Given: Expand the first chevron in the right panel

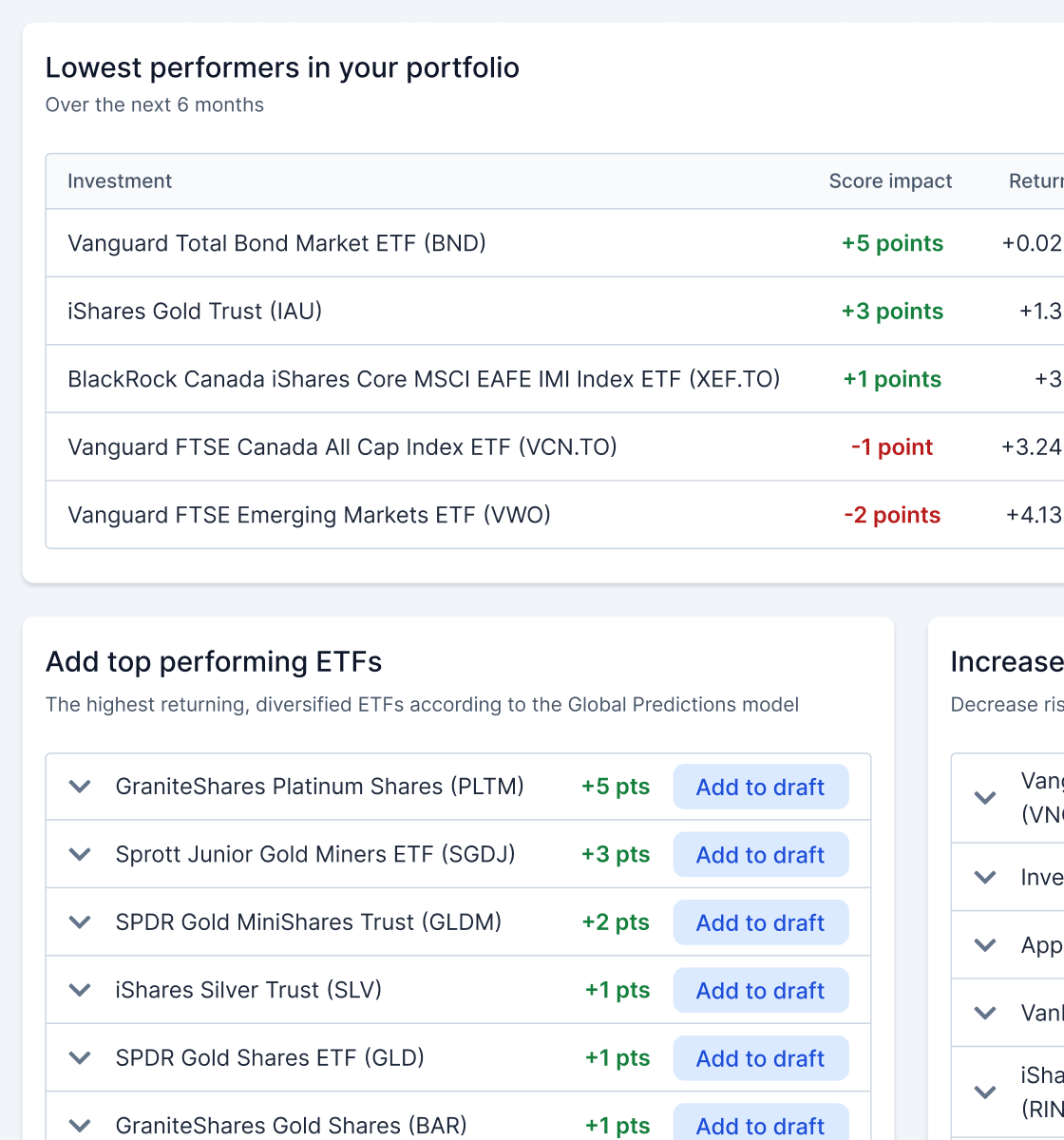Looking at the screenshot, I should point(986,798).
